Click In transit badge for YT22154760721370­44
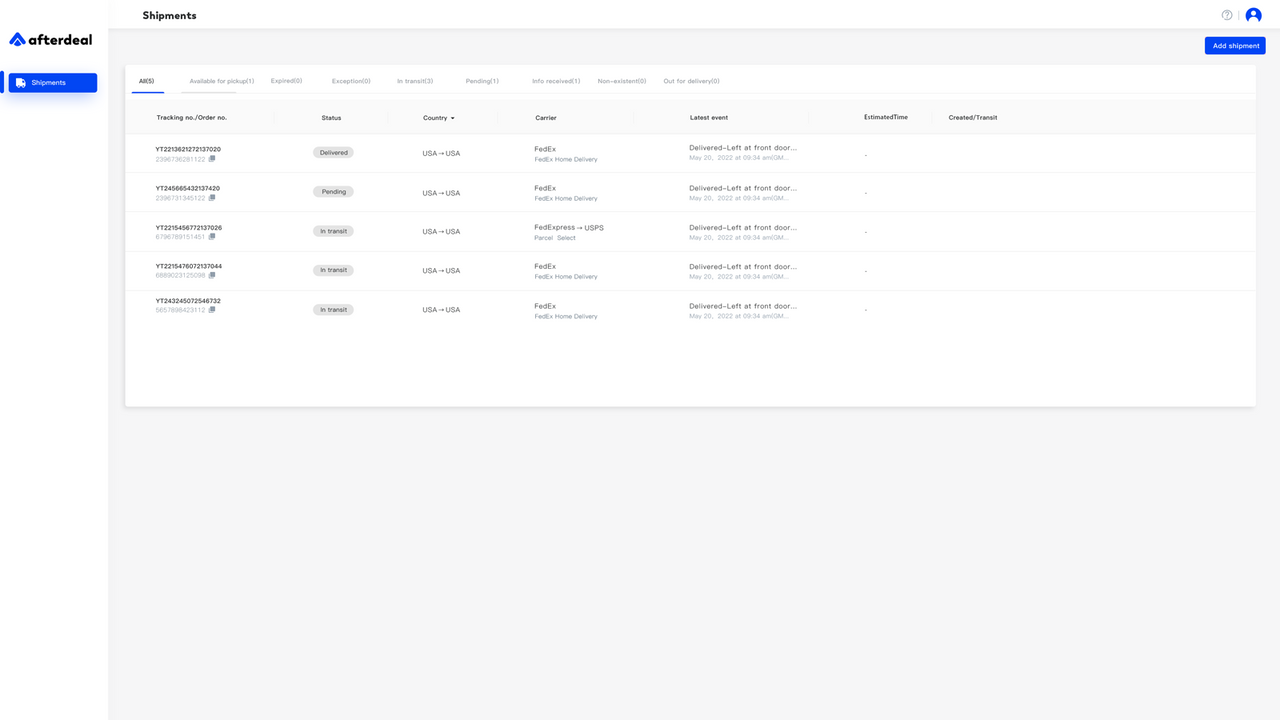This screenshot has height=720, width=1280. coord(333,270)
